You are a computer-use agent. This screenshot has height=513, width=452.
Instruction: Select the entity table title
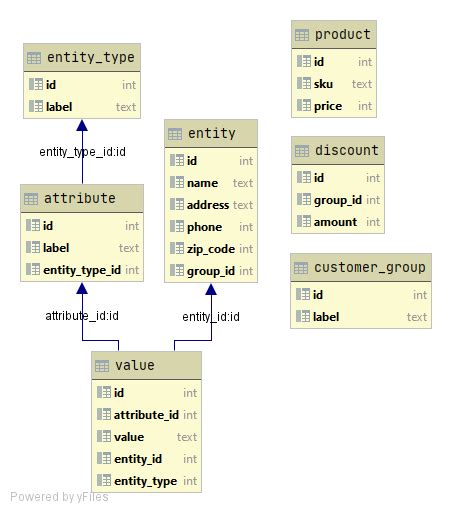[212, 134]
